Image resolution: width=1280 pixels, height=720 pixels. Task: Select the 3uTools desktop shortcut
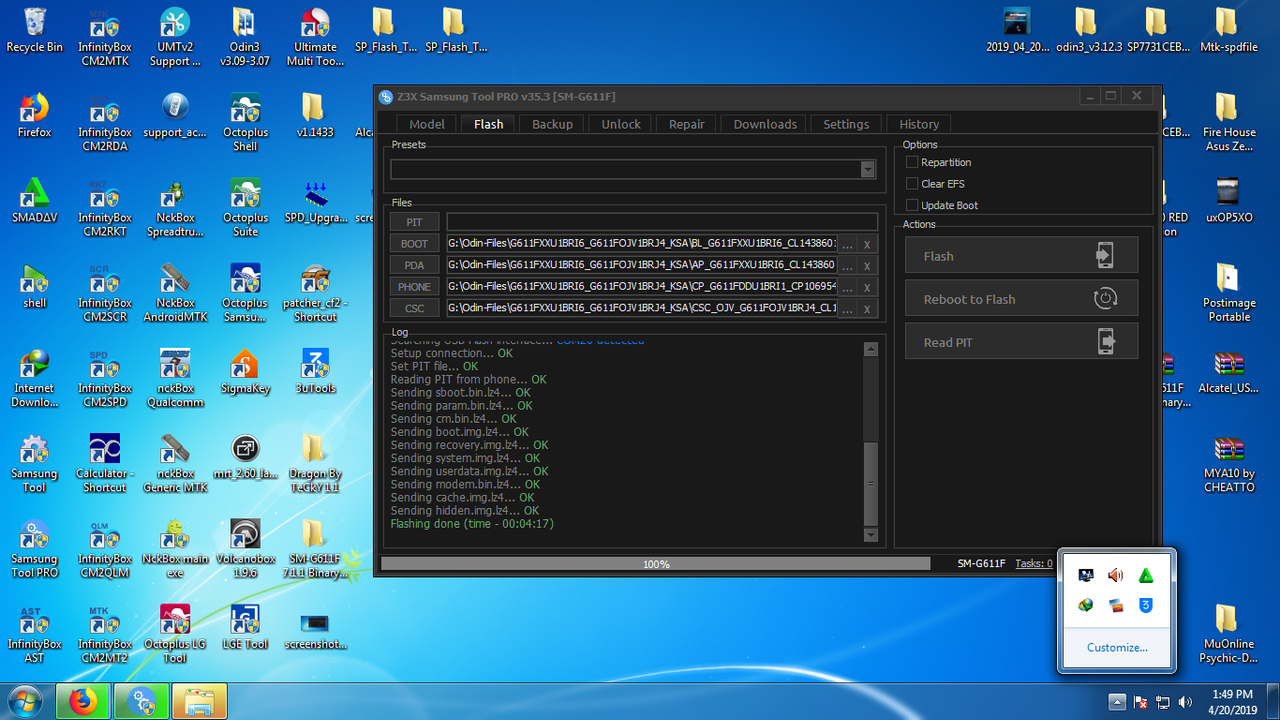point(315,371)
